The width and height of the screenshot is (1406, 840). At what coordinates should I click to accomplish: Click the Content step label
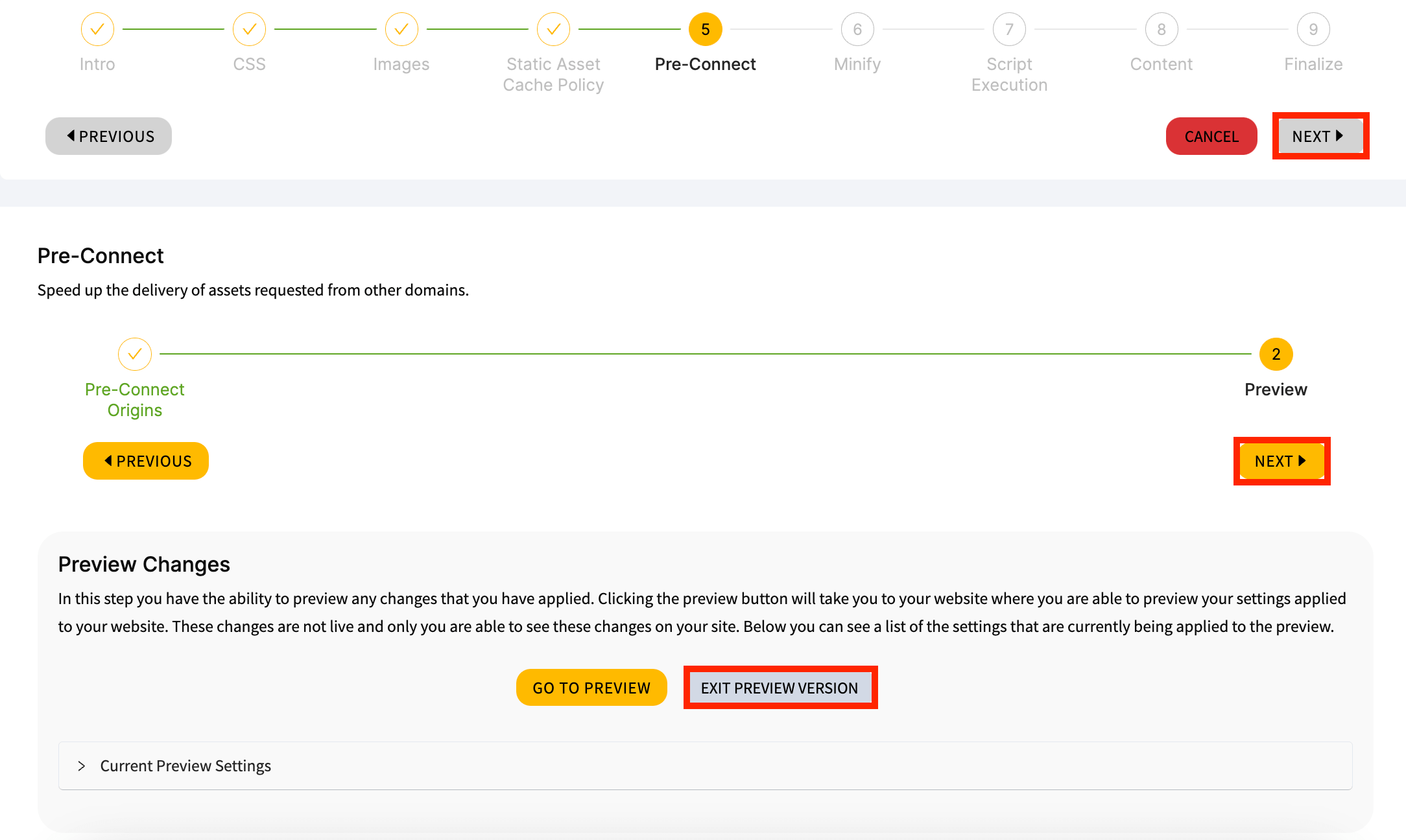[1161, 64]
